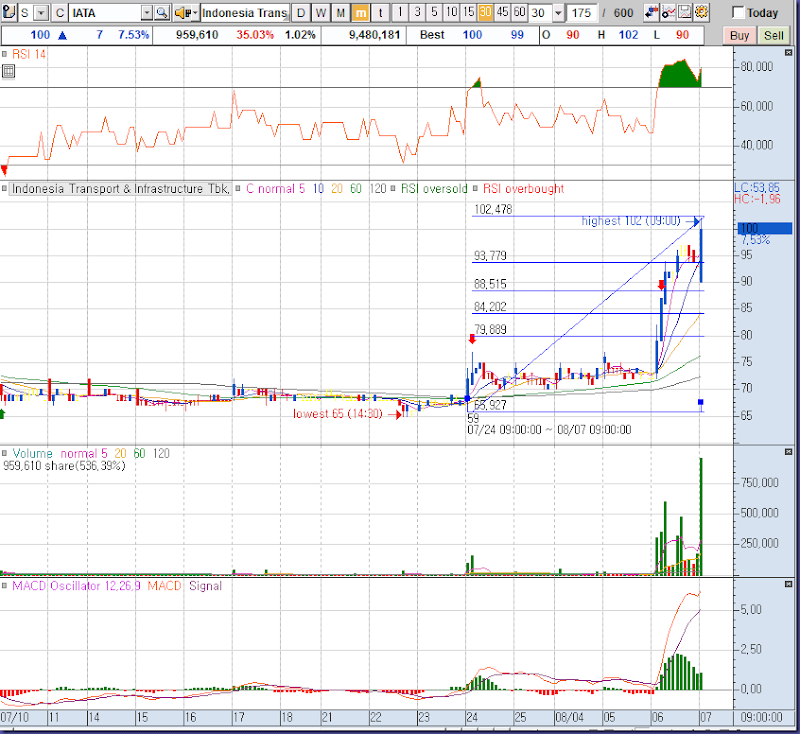The height and width of the screenshot is (734, 800).
Task: Expand the IATA ticker dropdown list
Action: click(146, 13)
